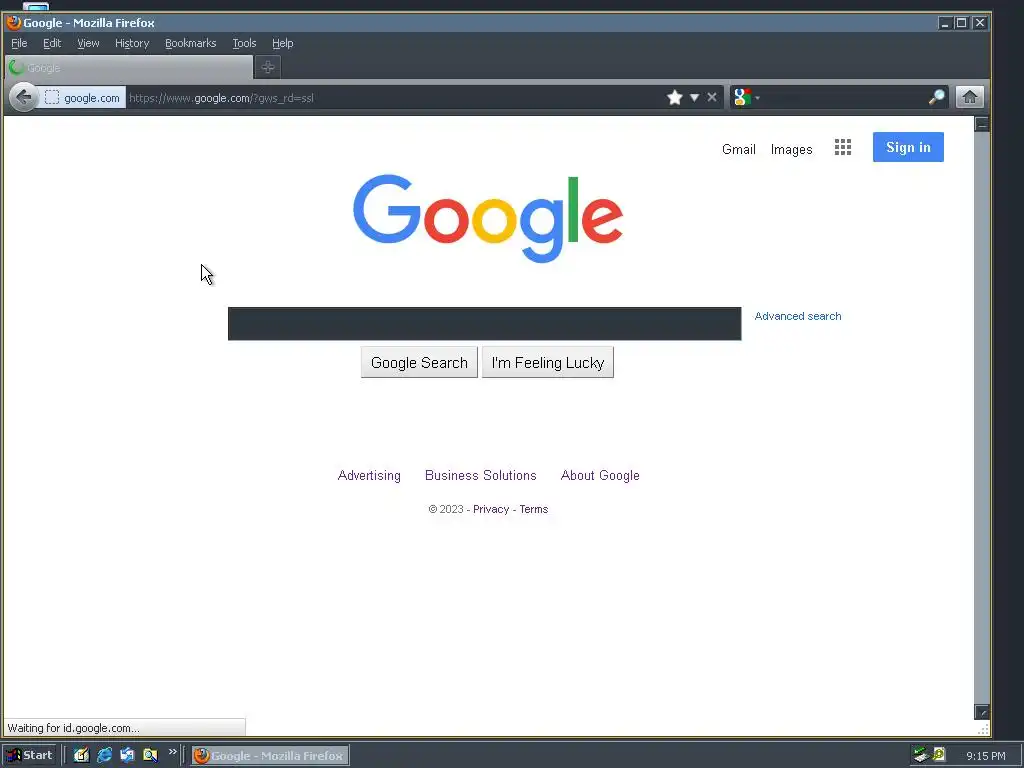Go to home page with house icon
The width and height of the screenshot is (1024, 768).
970,97
